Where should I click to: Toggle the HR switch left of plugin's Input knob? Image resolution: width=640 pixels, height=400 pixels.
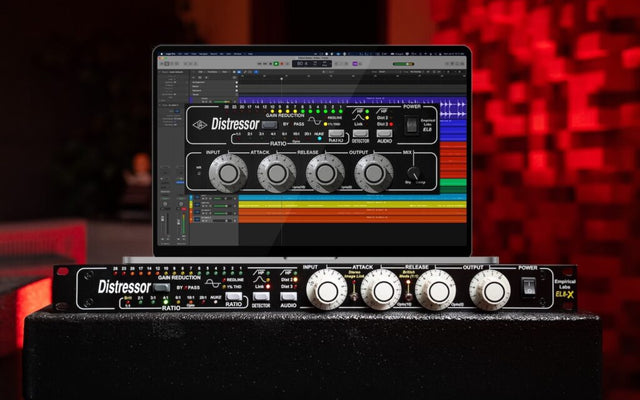(x=199, y=173)
